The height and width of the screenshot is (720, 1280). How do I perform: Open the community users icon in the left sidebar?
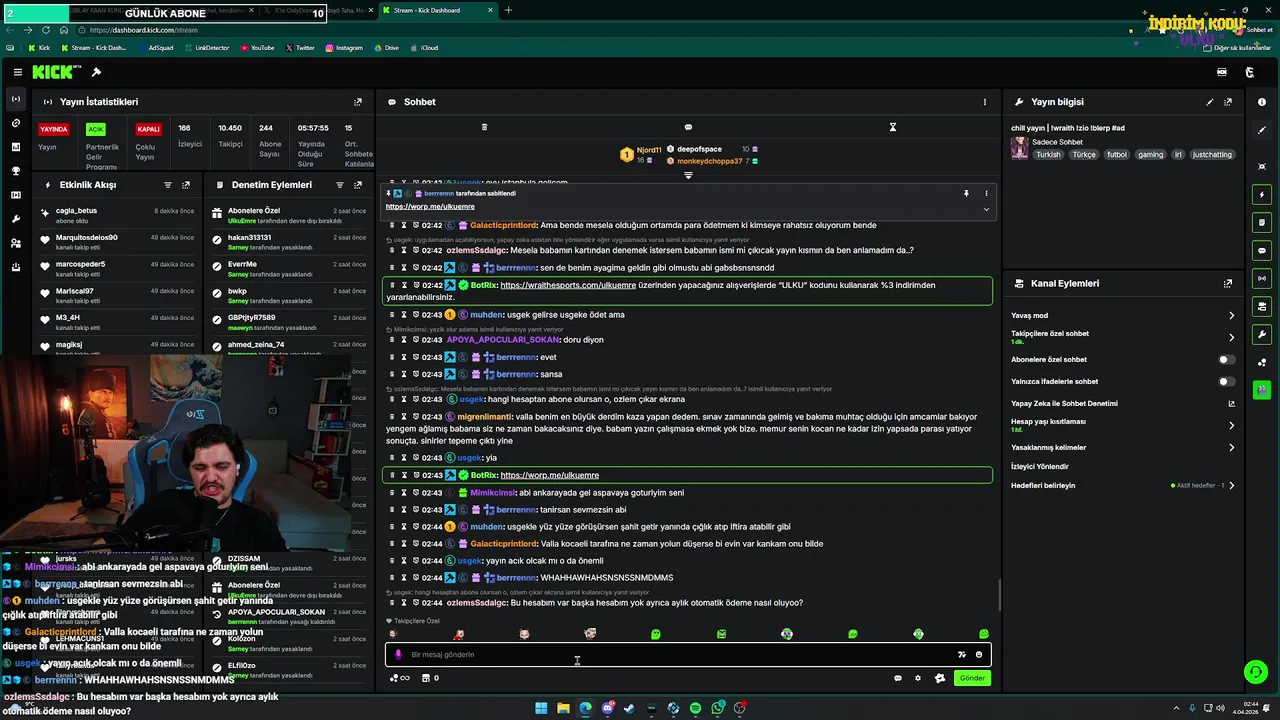(x=15, y=243)
